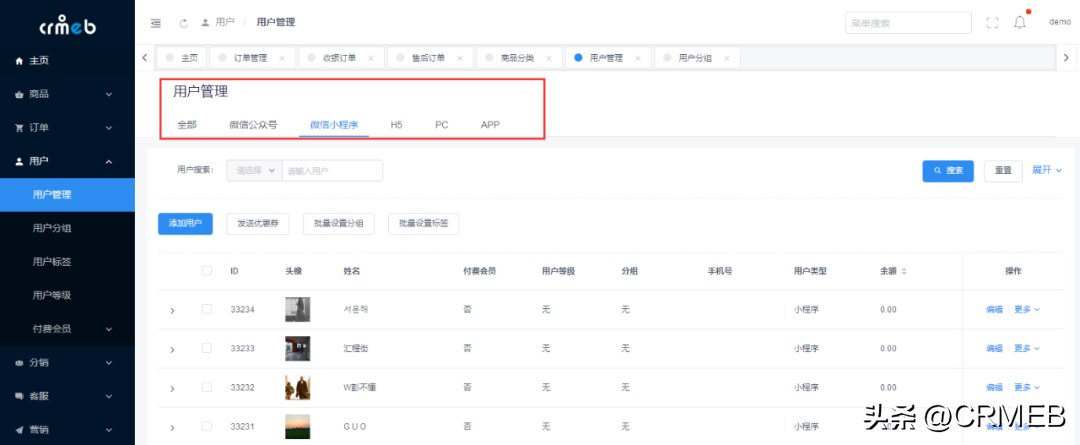This screenshot has width=1080, height=445.
Task: Expand the row details for user 33233
Action: (172, 349)
